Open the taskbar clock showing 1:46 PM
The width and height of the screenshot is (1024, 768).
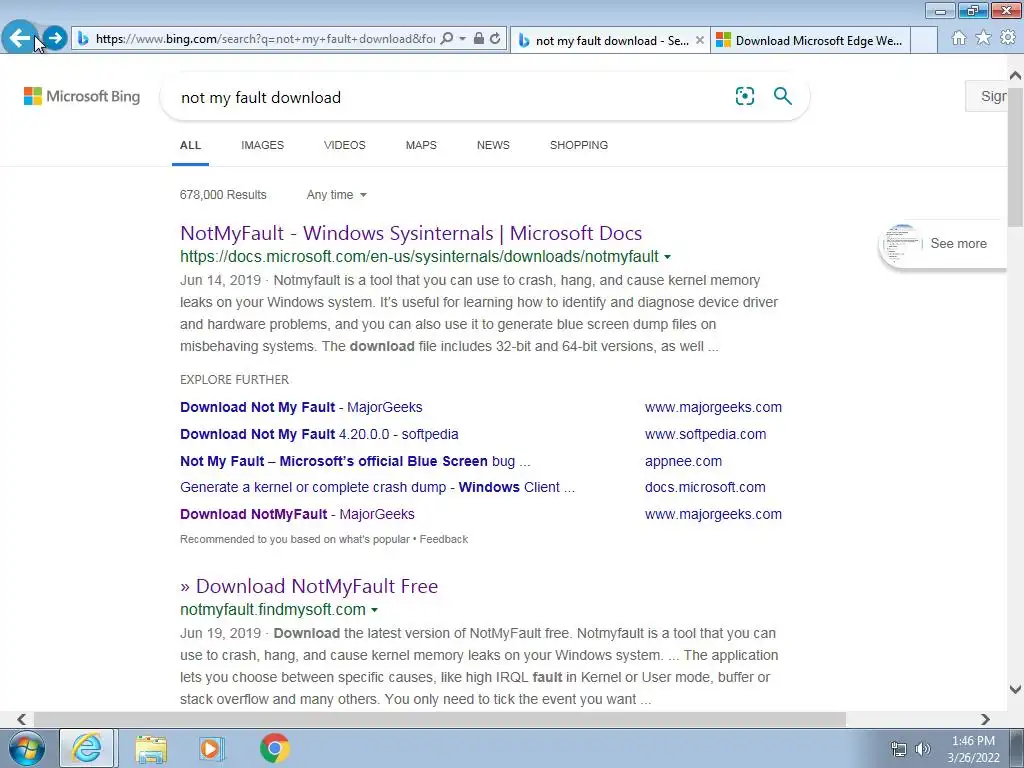(x=973, y=749)
